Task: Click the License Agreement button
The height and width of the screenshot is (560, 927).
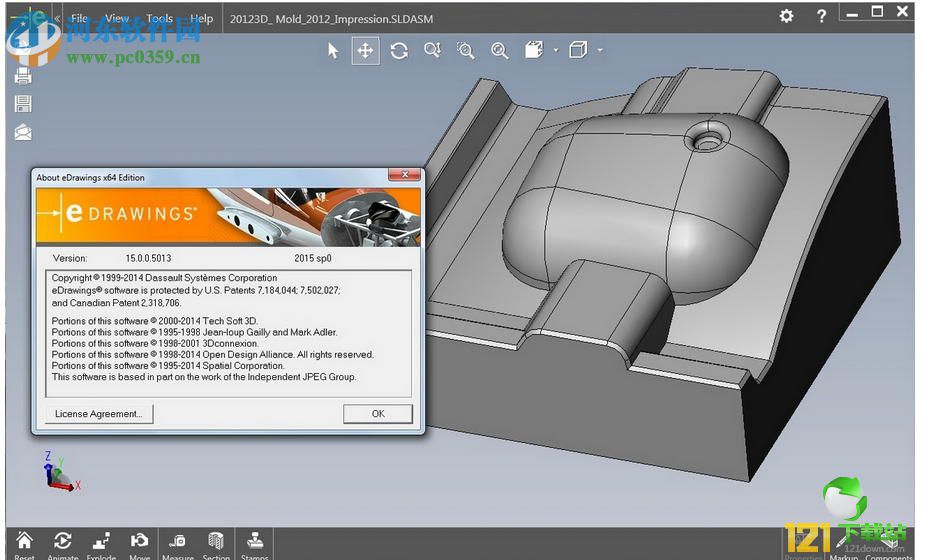Action: coord(99,414)
